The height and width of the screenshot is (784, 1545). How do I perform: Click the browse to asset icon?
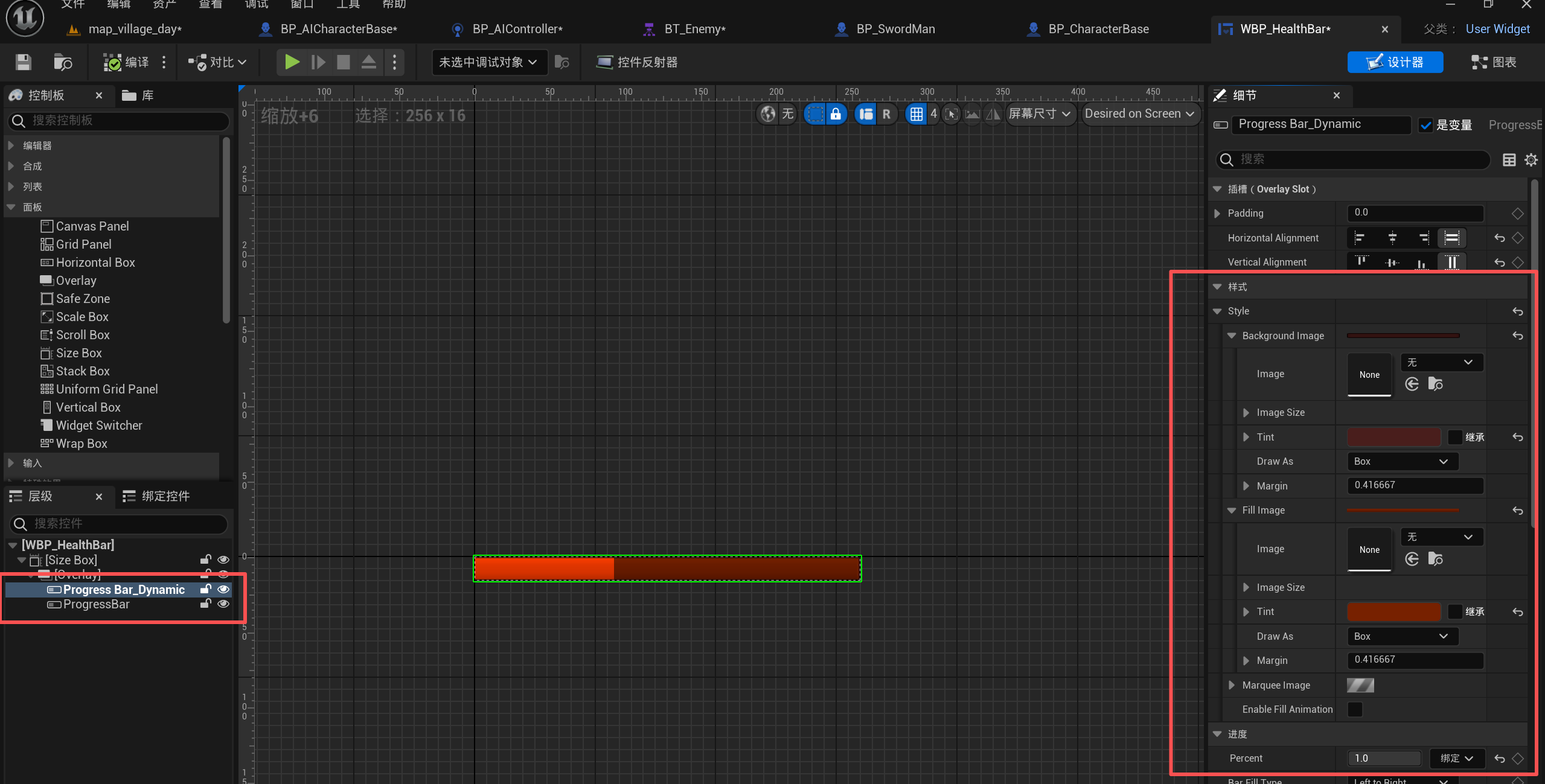coord(63,62)
